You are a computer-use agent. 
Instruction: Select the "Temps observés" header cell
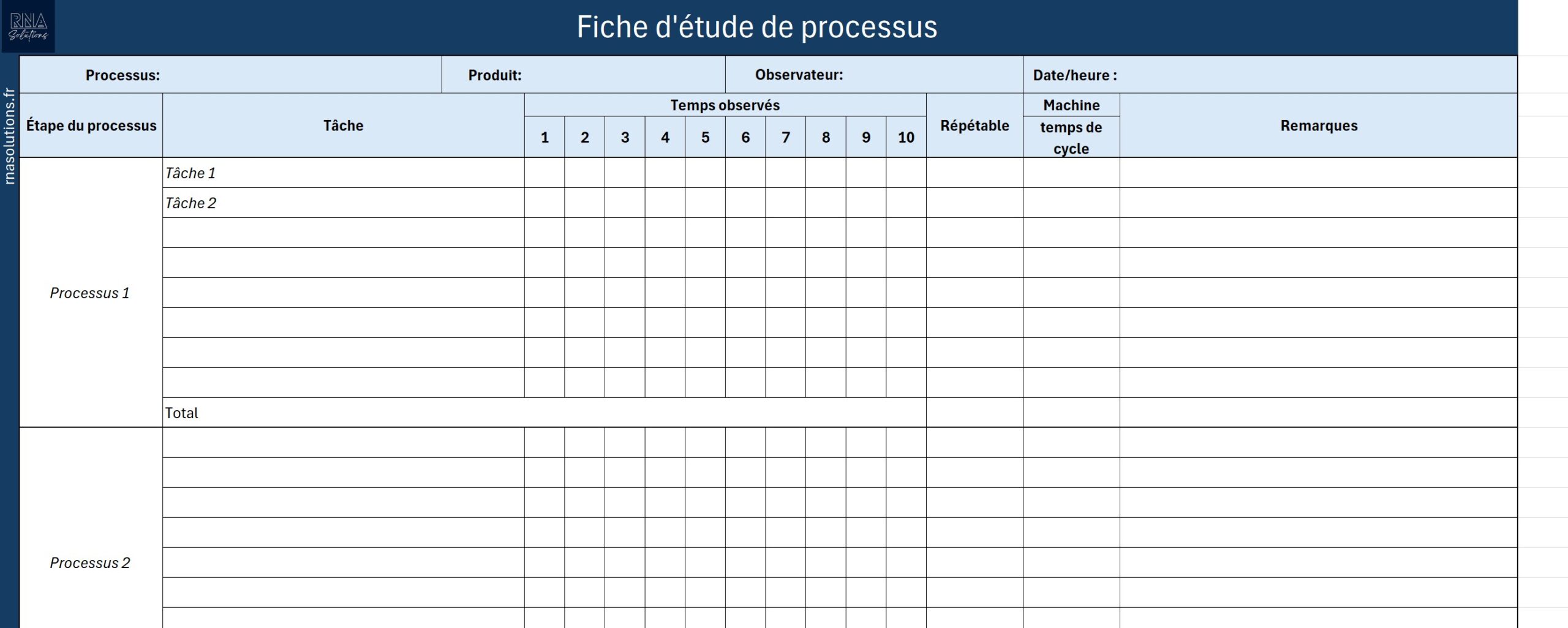tap(725, 105)
